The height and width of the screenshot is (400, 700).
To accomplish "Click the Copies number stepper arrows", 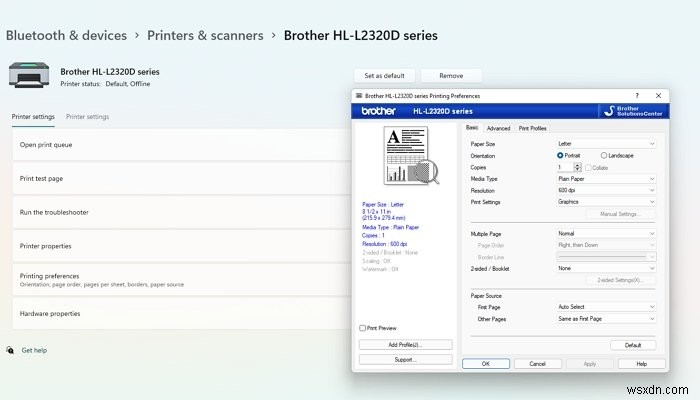I will tap(577, 167).
